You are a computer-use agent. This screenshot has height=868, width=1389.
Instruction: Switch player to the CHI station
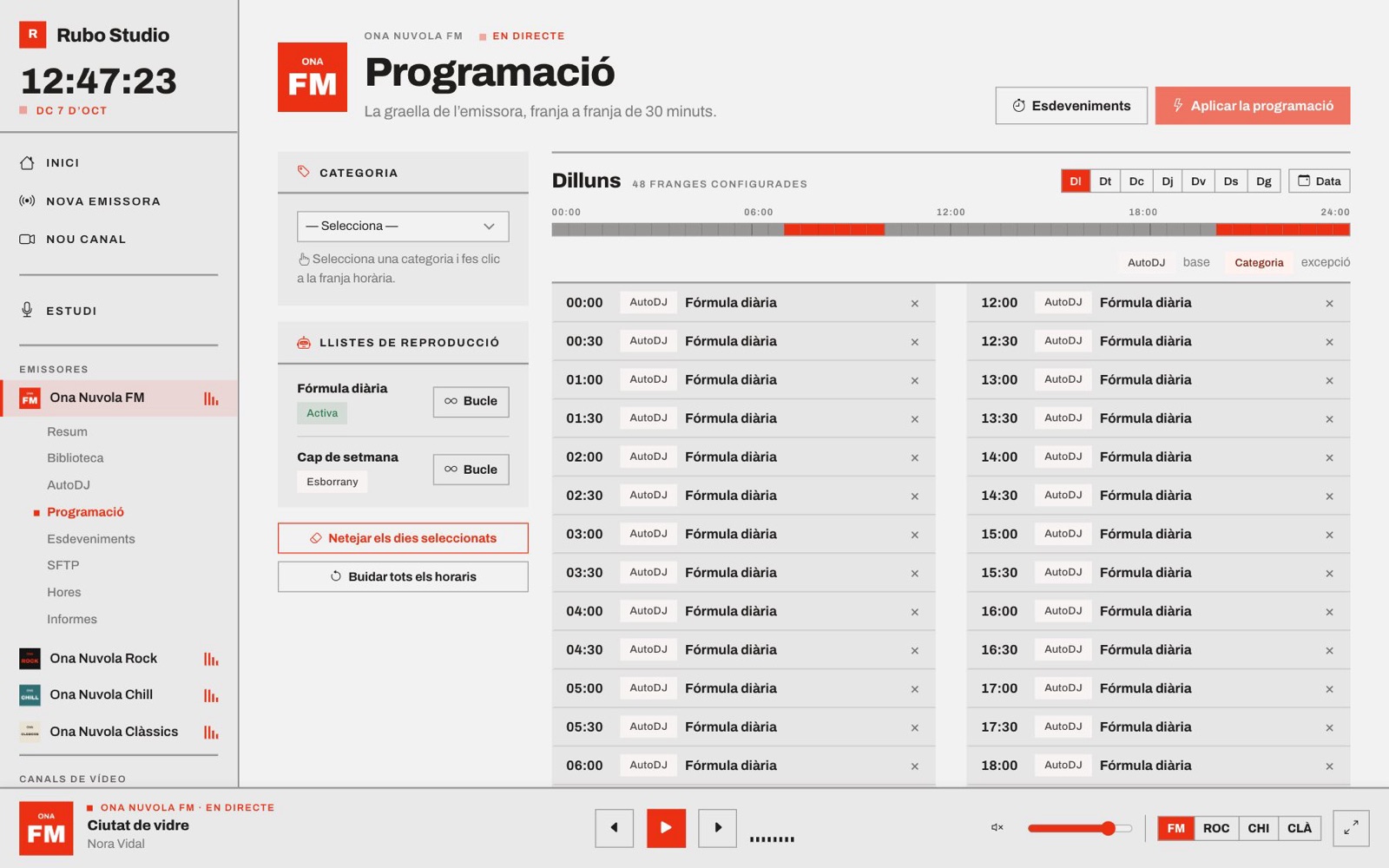[1259, 828]
